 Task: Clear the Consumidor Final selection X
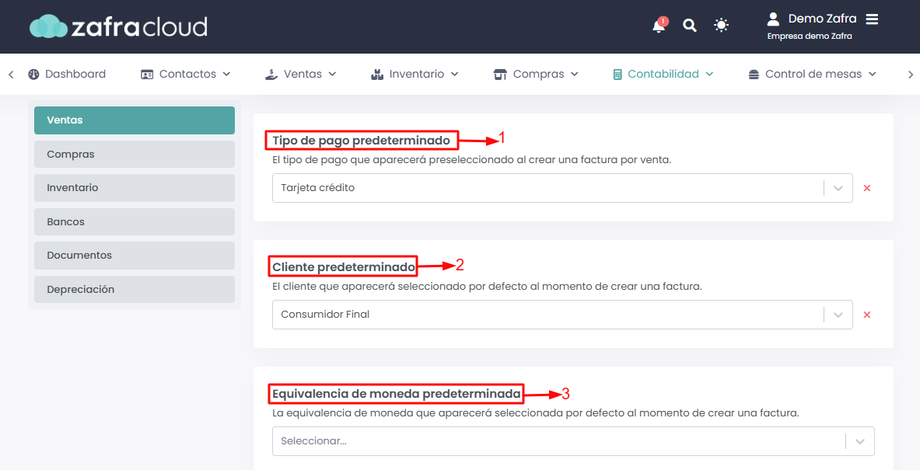pyautogui.click(x=867, y=315)
